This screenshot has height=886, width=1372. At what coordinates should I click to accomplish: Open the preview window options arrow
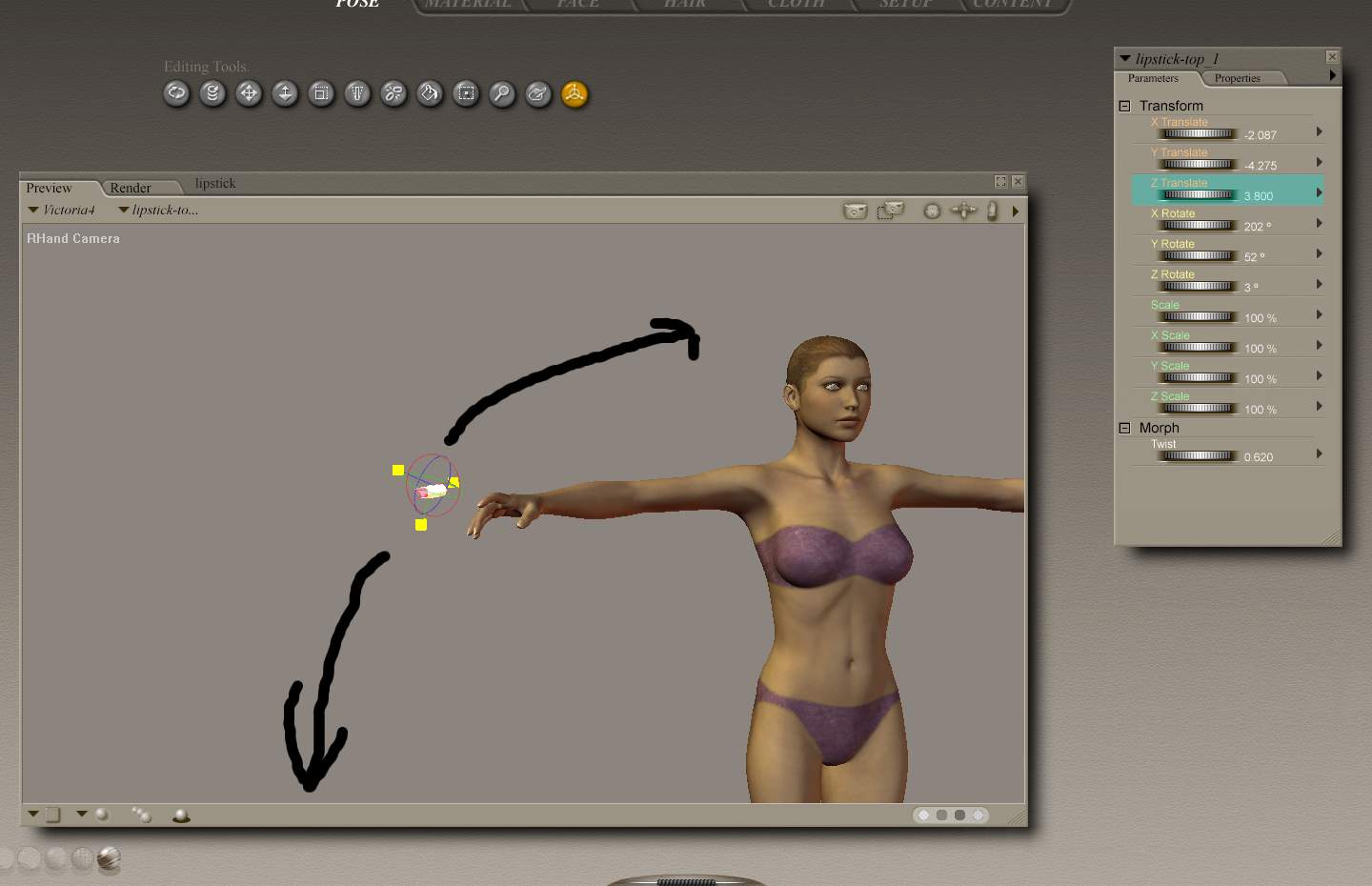[1015, 211]
